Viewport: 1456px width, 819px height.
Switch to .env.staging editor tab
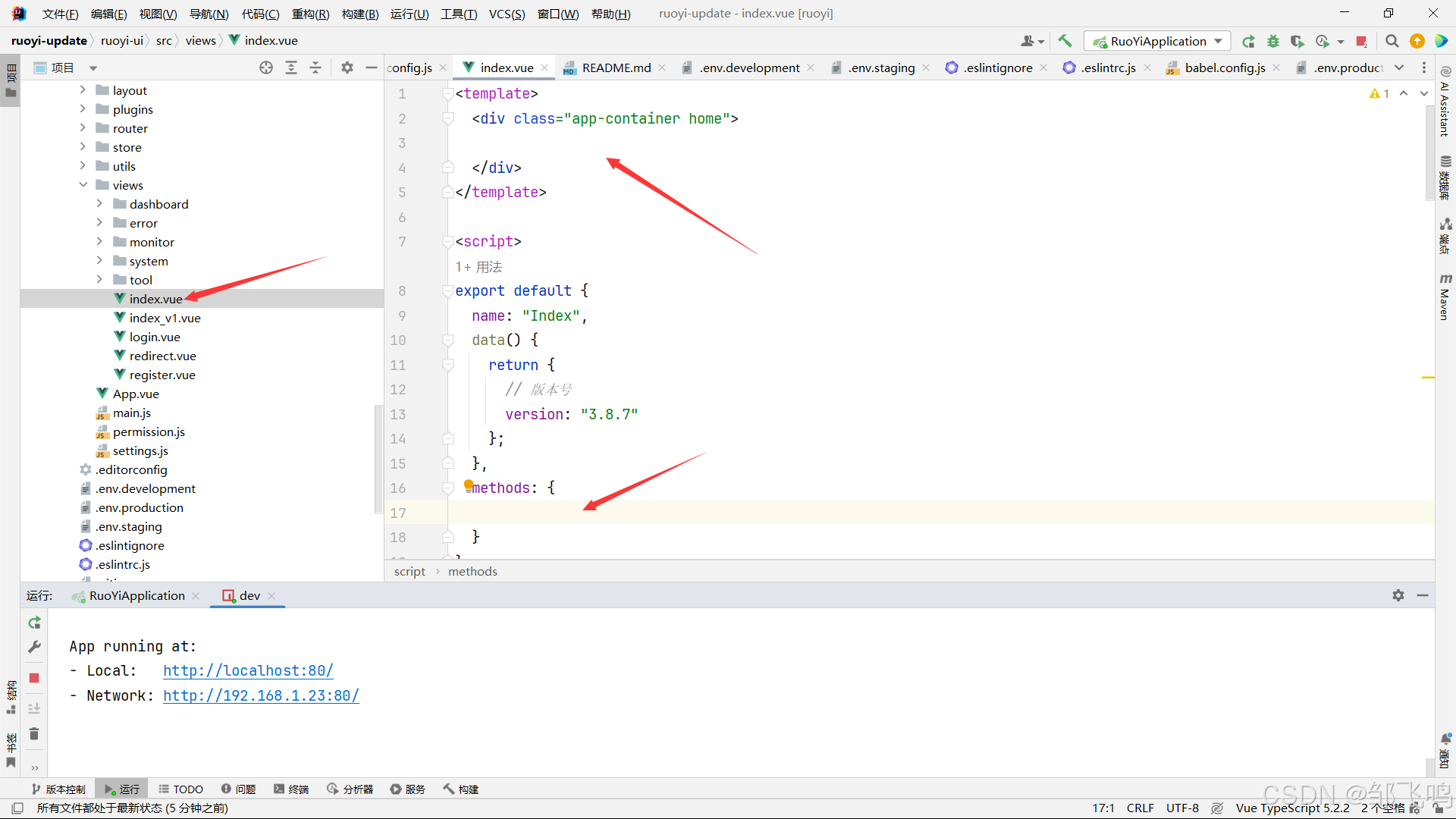[x=881, y=67]
